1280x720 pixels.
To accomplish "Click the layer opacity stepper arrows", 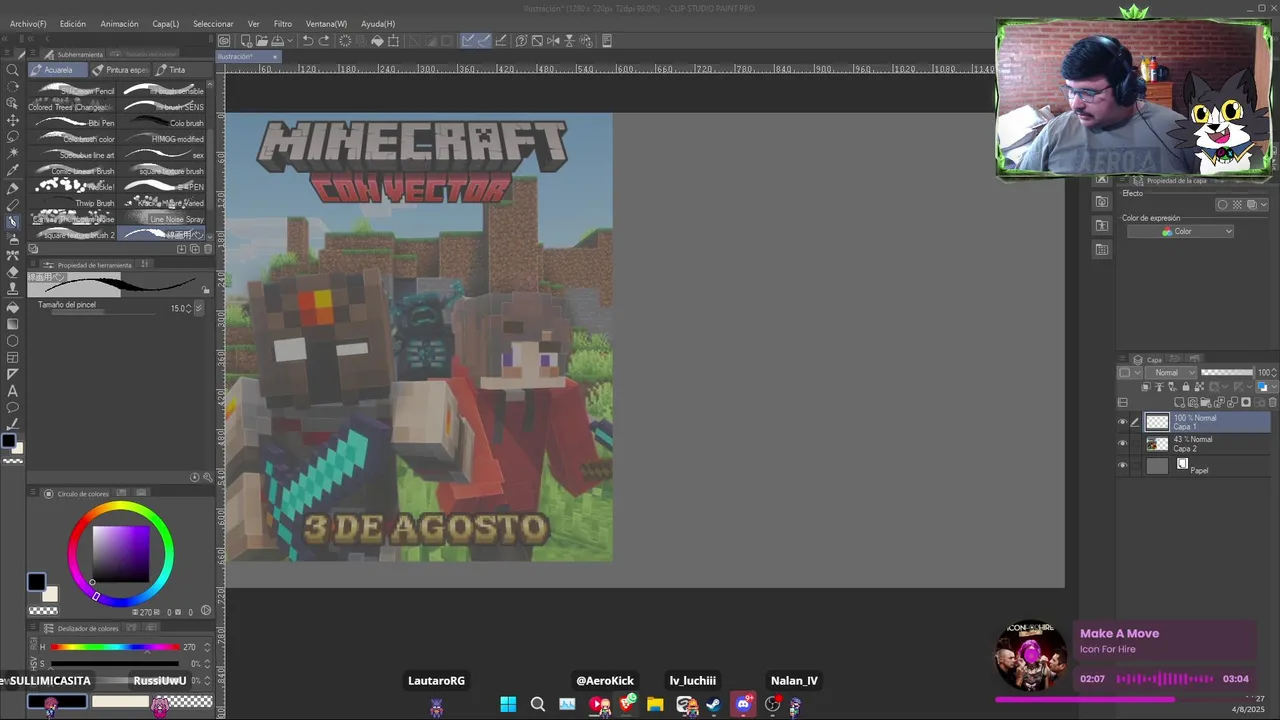I will pos(1275,372).
